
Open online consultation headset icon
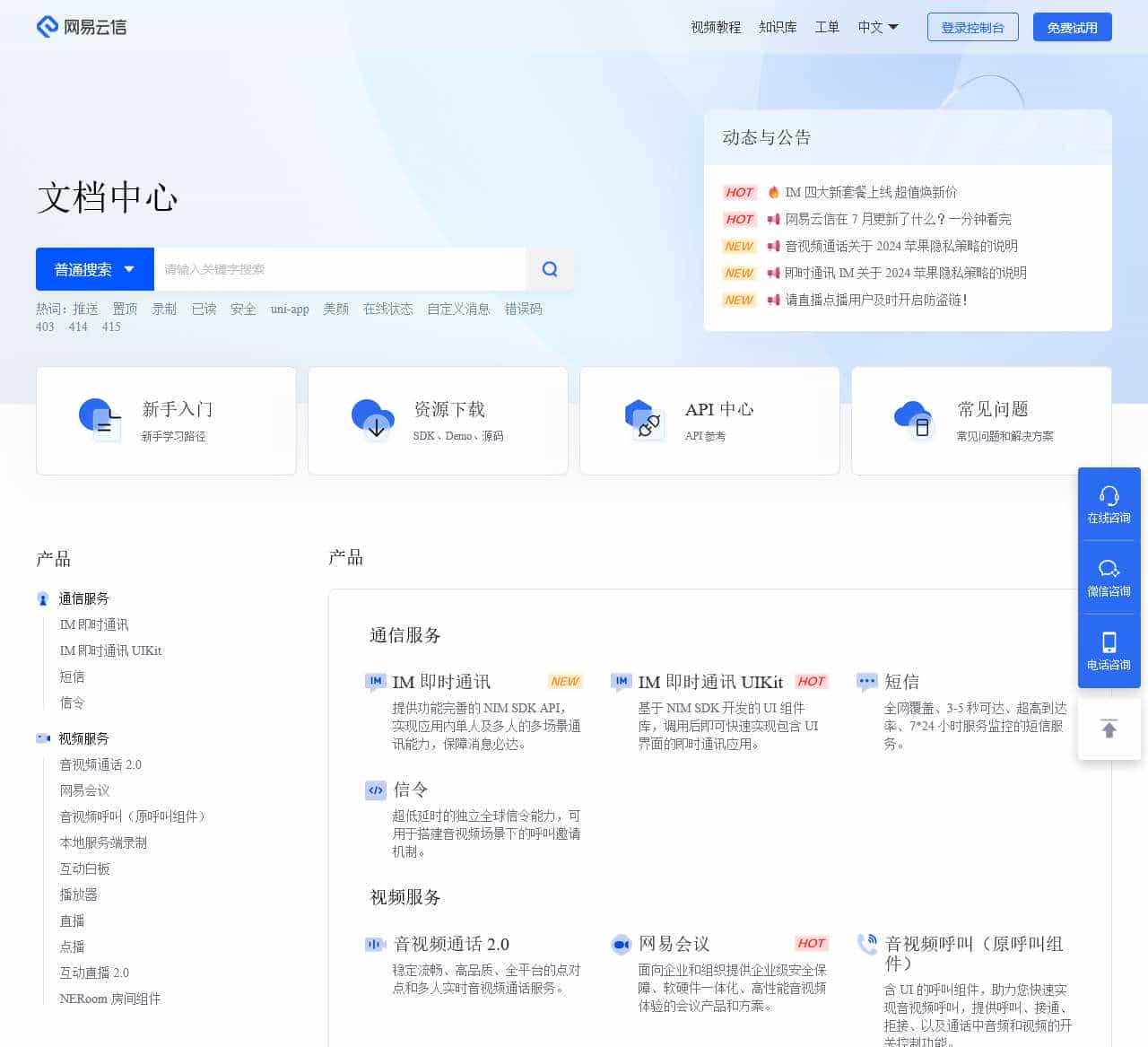click(1109, 496)
